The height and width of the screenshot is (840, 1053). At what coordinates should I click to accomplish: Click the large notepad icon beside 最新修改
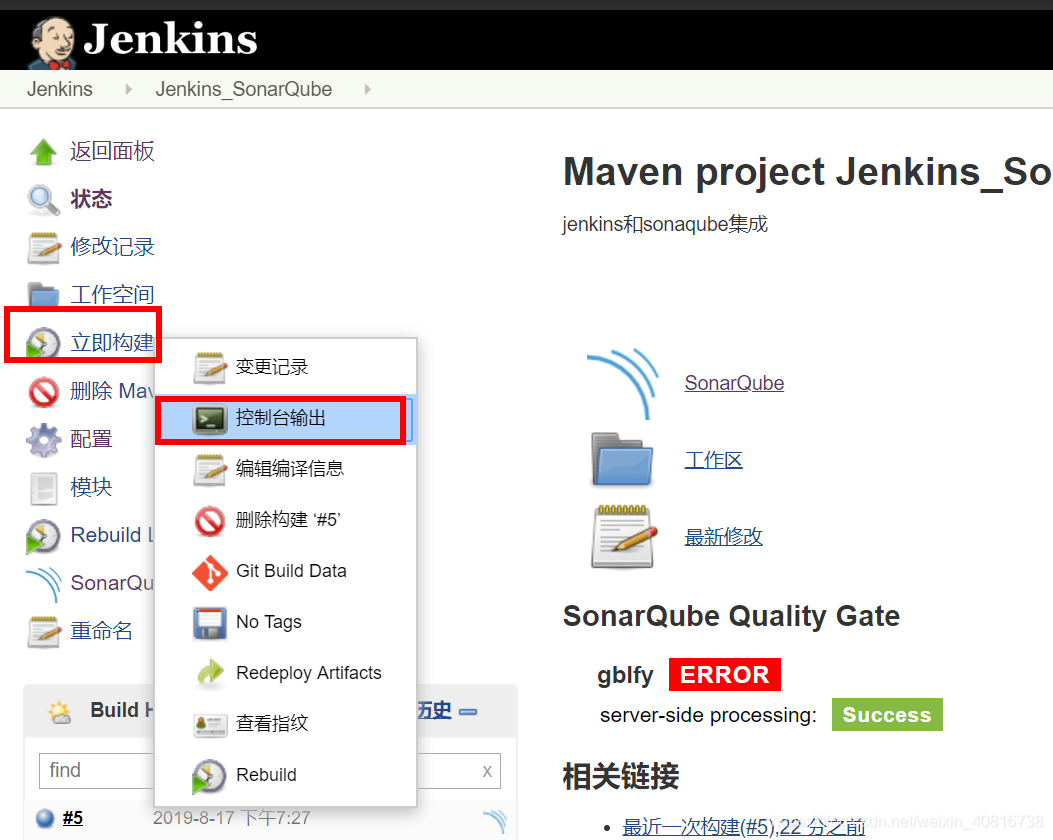pos(624,536)
